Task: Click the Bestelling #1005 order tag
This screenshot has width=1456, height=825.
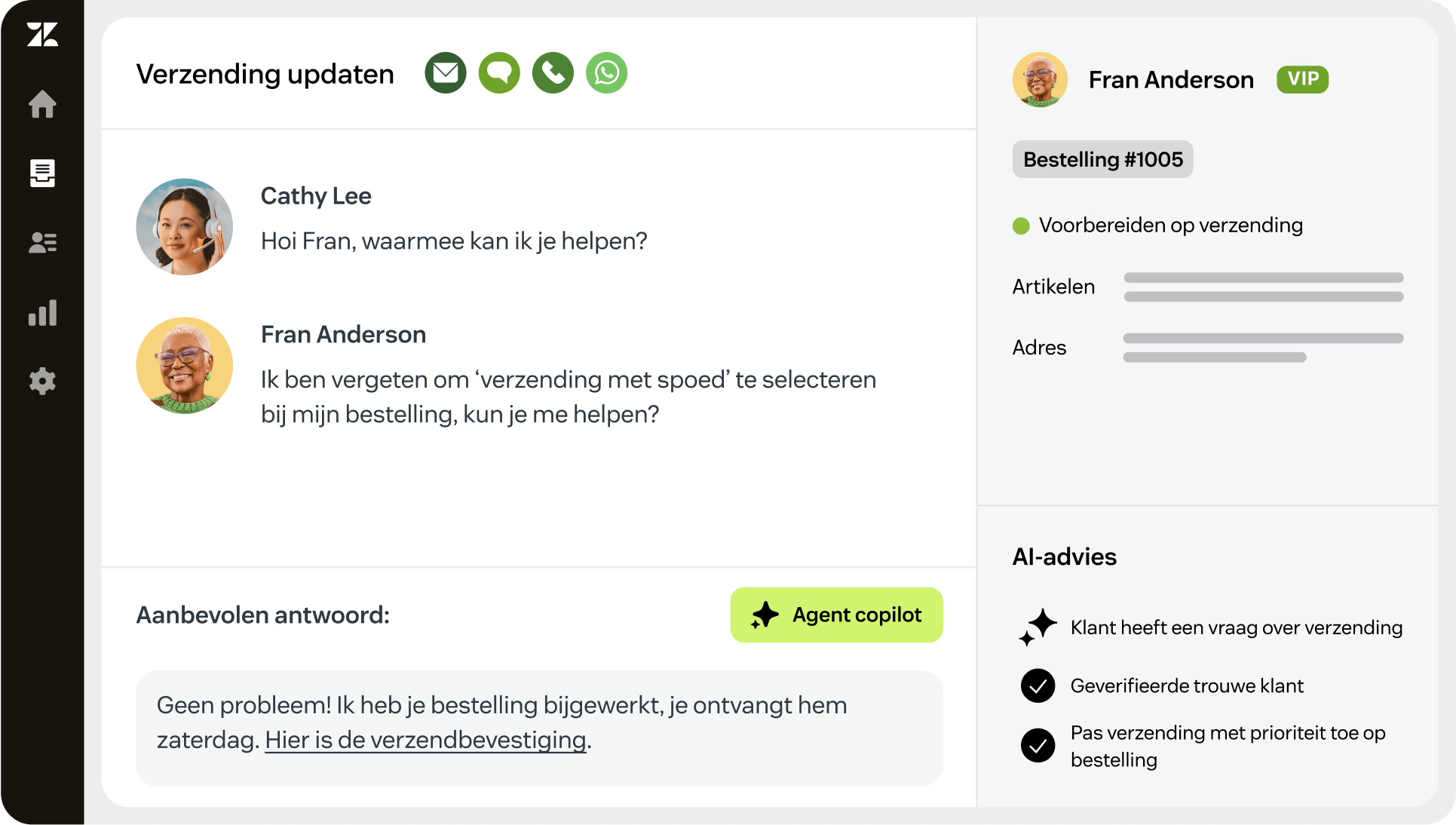Action: click(x=1102, y=159)
